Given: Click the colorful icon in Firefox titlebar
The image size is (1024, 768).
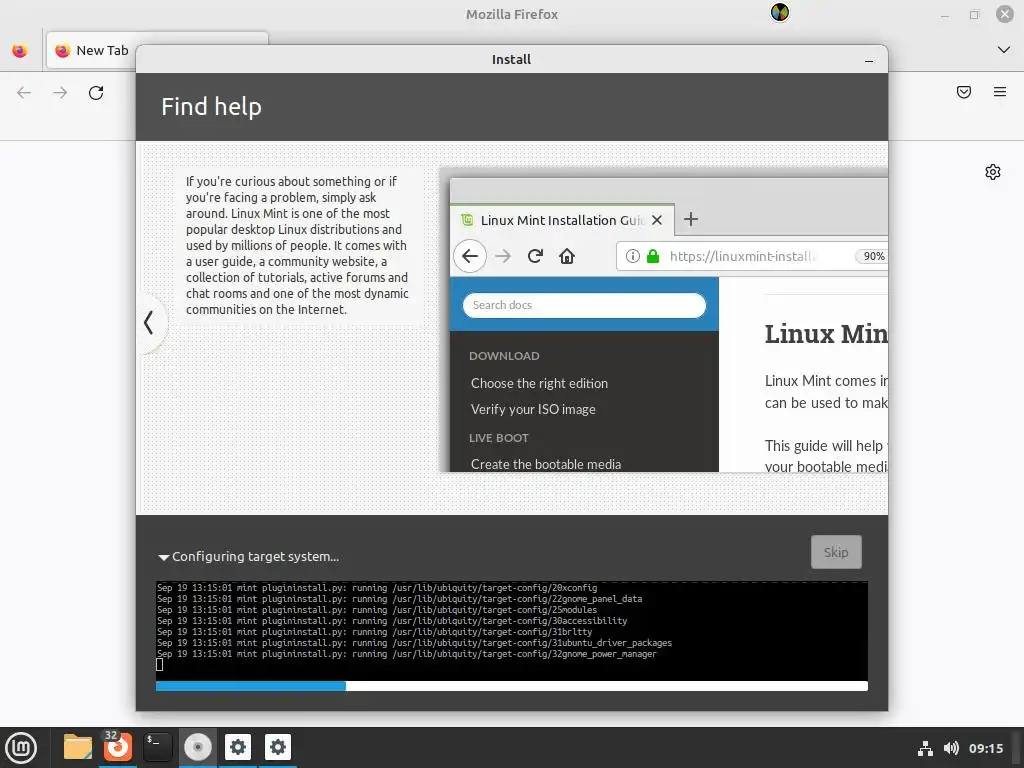Looking at the screenshot, I should pos(779,12).
